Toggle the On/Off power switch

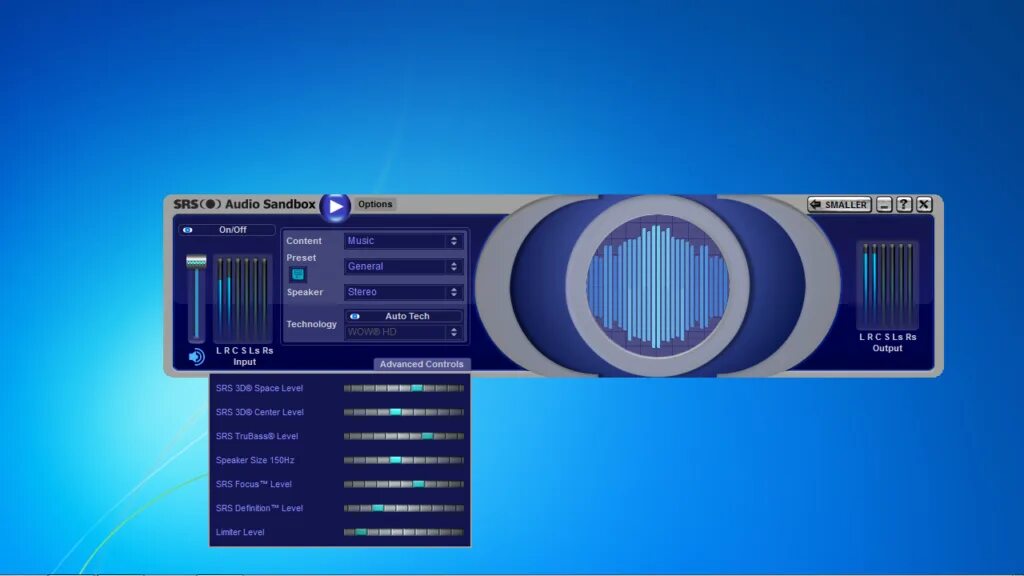[x=227, y=230]
